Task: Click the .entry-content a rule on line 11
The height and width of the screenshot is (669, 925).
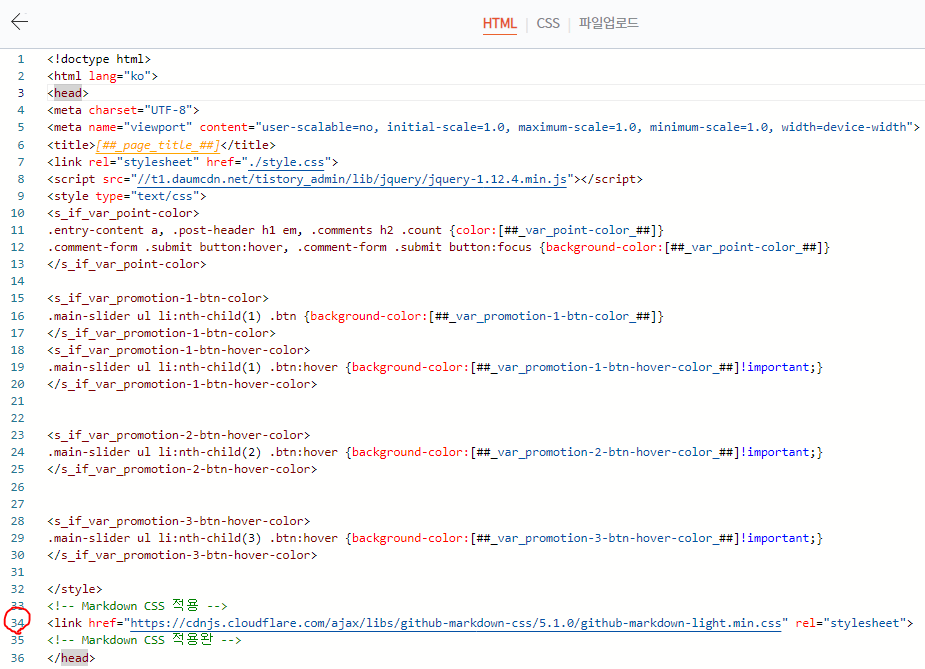Action: pyautogui.click(x=356, y=231)
